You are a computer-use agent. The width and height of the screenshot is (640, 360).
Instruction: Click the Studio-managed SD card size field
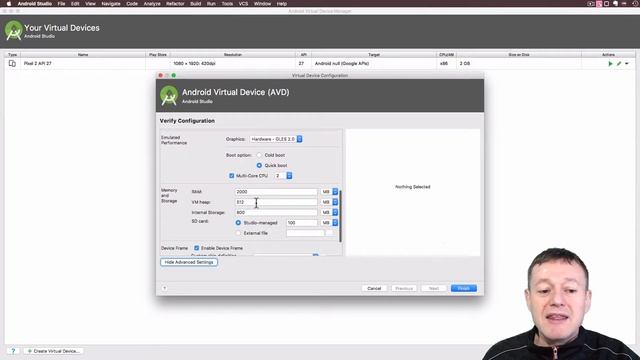(302, 223)
